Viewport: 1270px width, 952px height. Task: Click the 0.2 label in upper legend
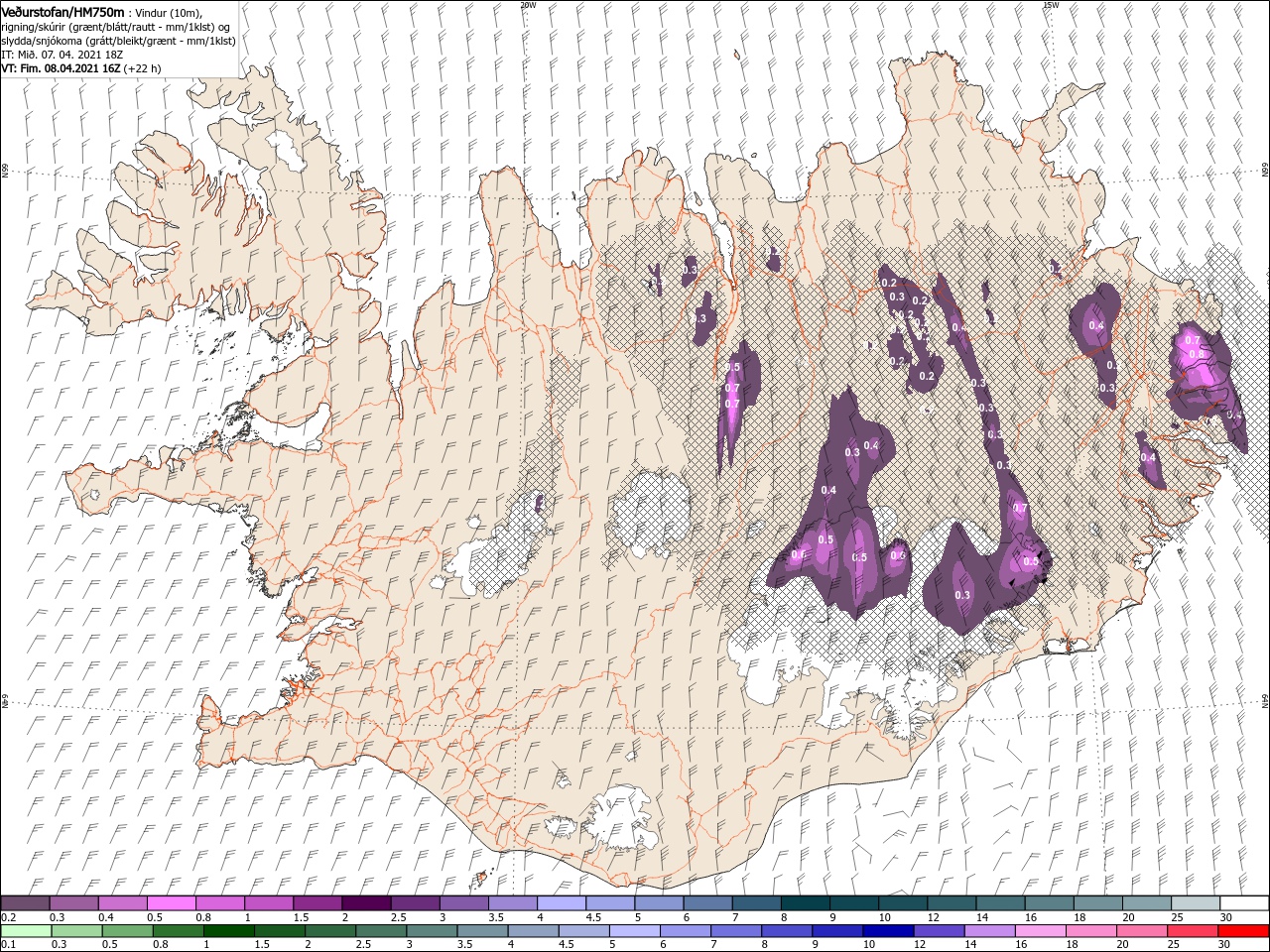click(8, 917)
